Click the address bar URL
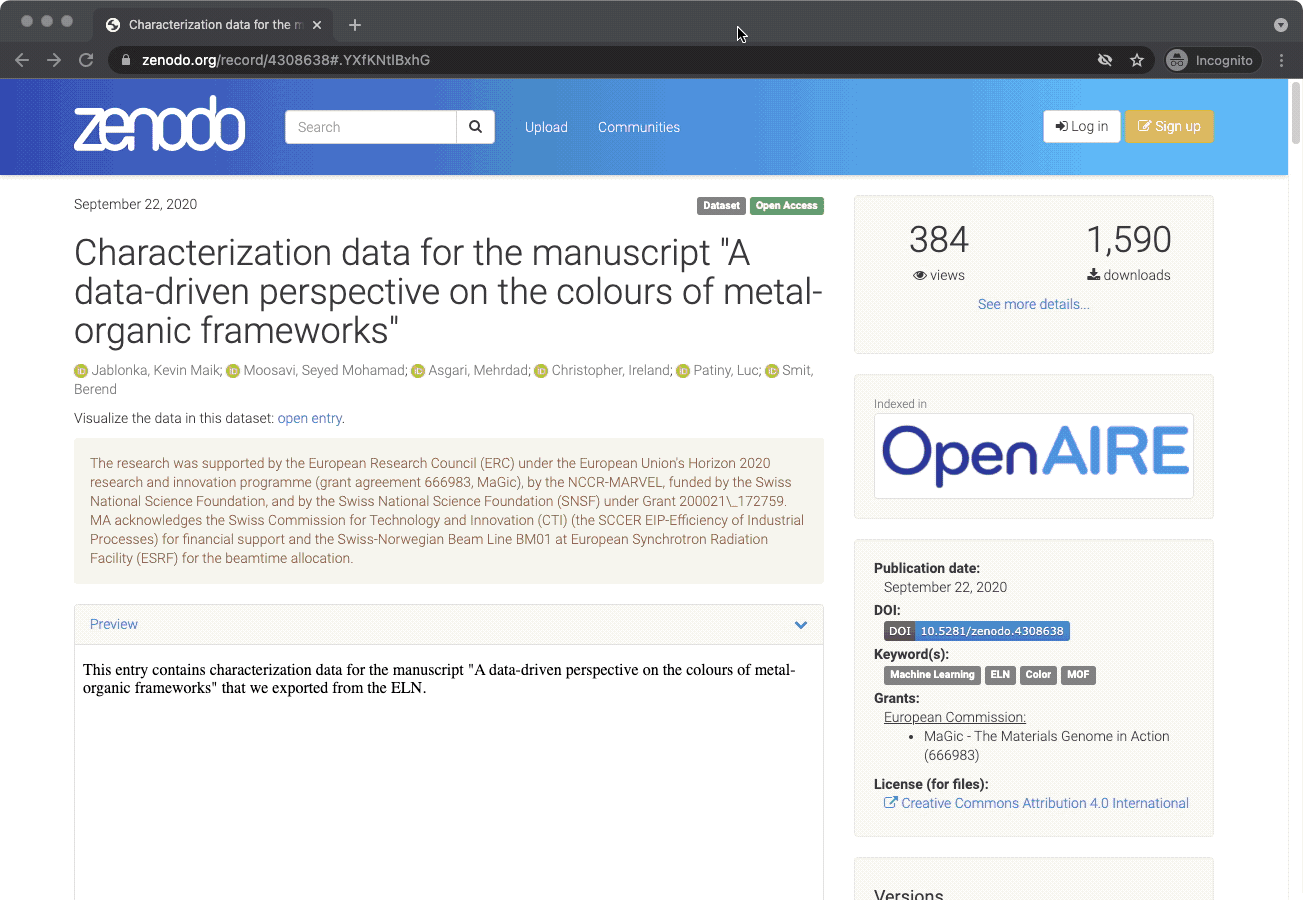Viewport: 1303px width, 900px height. pos(286,60)
